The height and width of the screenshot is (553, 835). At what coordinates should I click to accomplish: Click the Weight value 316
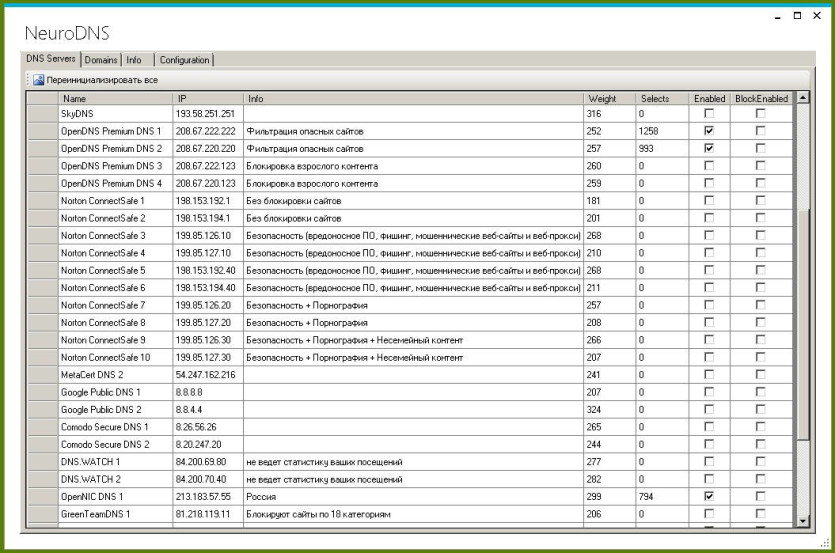coord(609,113)
